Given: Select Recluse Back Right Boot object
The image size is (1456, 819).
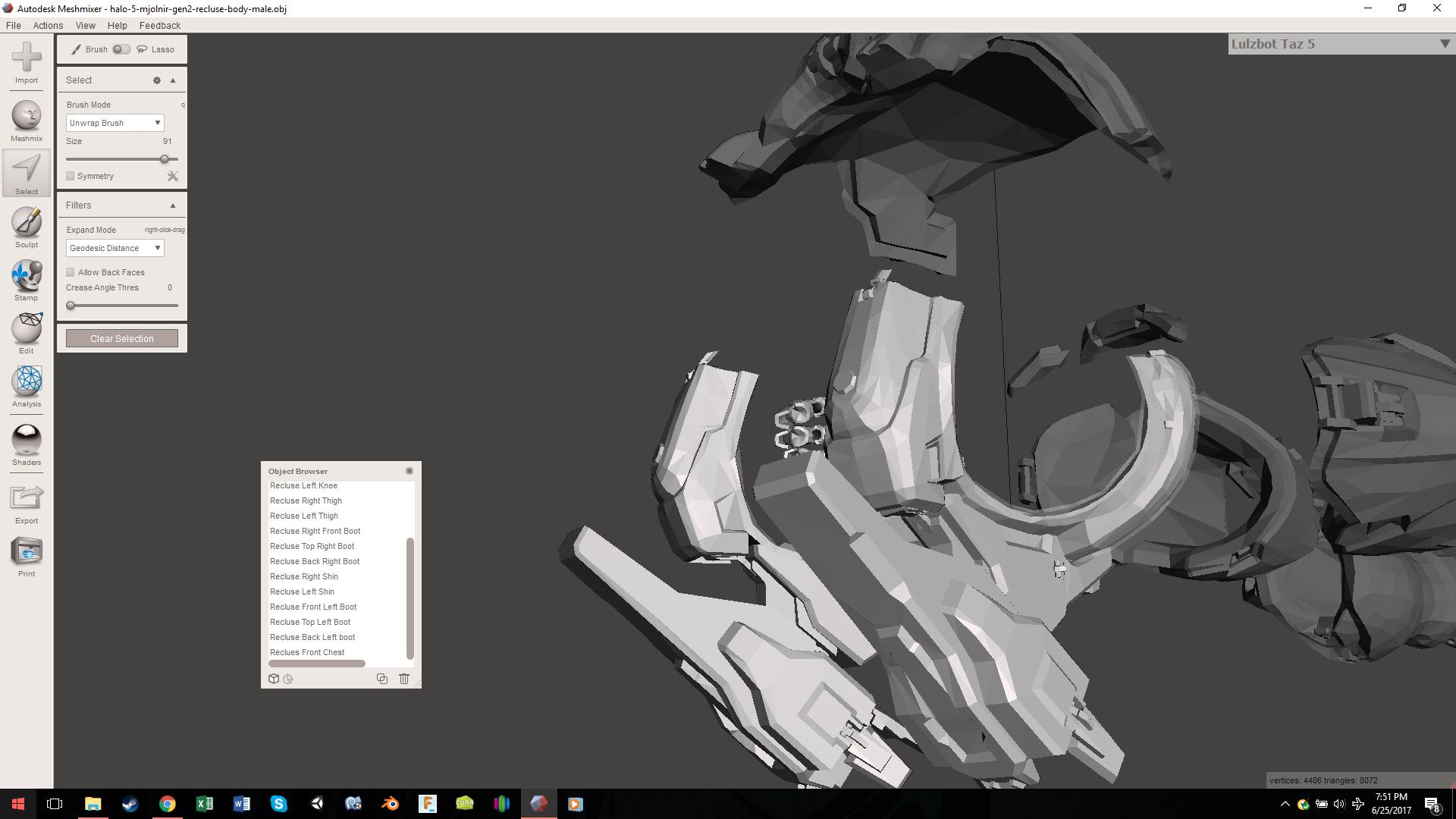Looking at the screenshot, I should [x=315, y=561].
